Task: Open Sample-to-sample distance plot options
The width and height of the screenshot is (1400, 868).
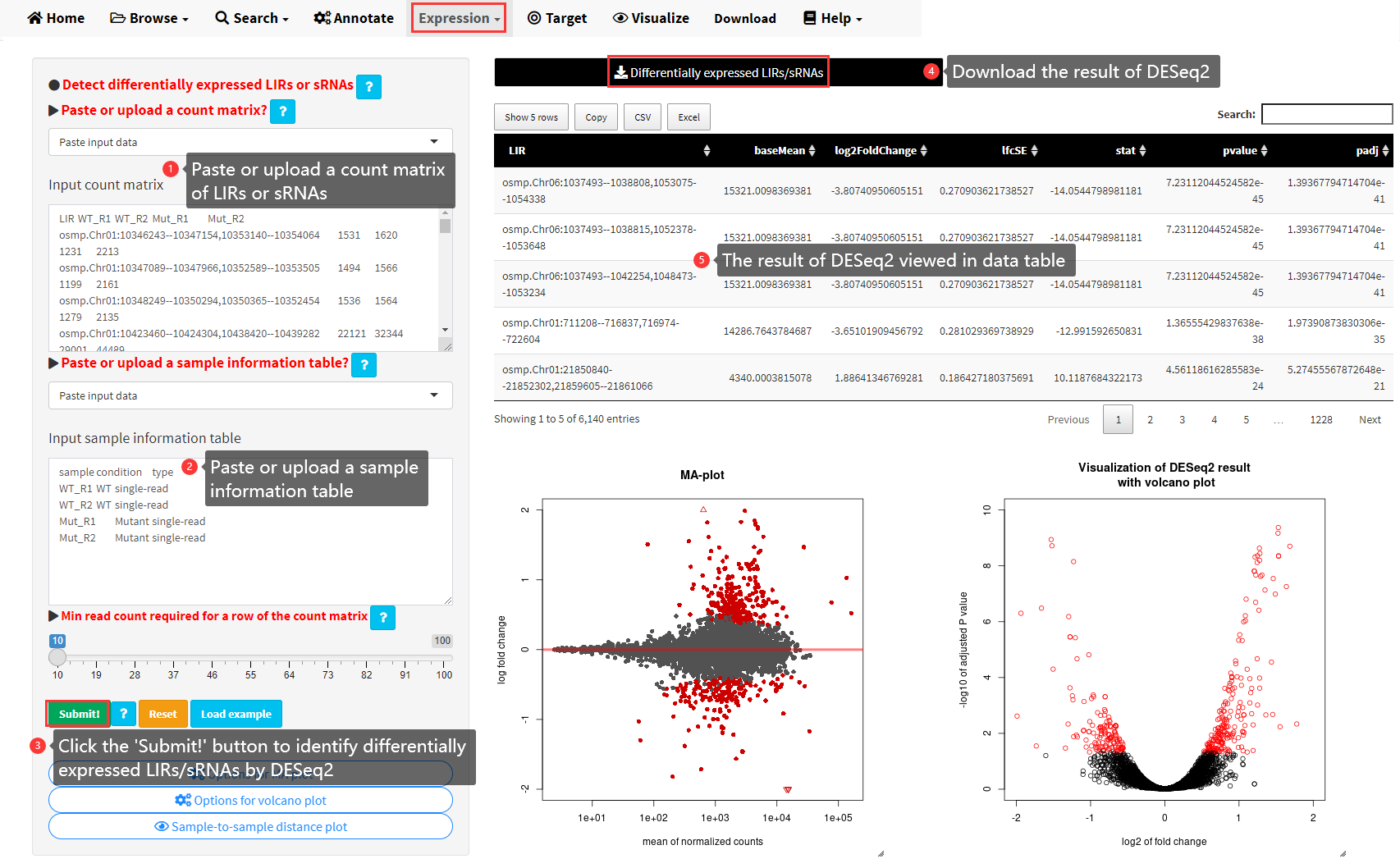Action: click(x=250, y=826)
